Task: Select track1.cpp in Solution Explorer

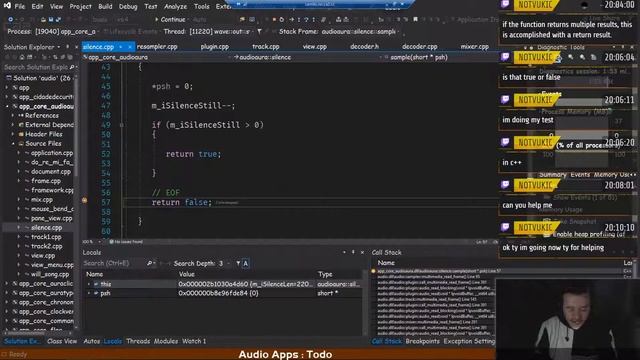Action: [46, 237]
